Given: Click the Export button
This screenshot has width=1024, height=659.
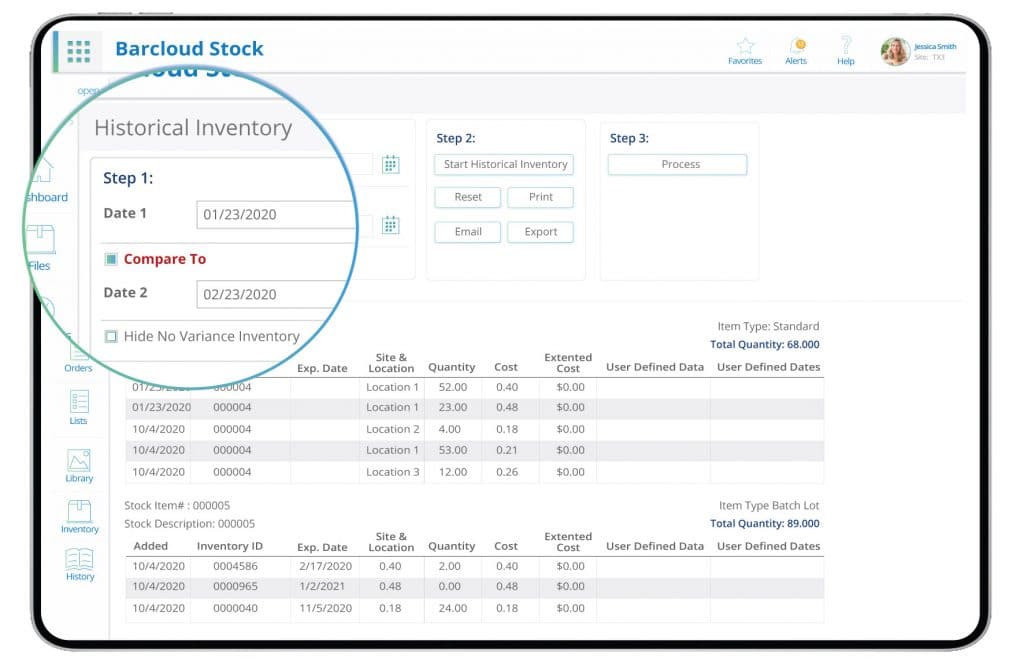Looking at the screenshot, I should coord(541,232).
